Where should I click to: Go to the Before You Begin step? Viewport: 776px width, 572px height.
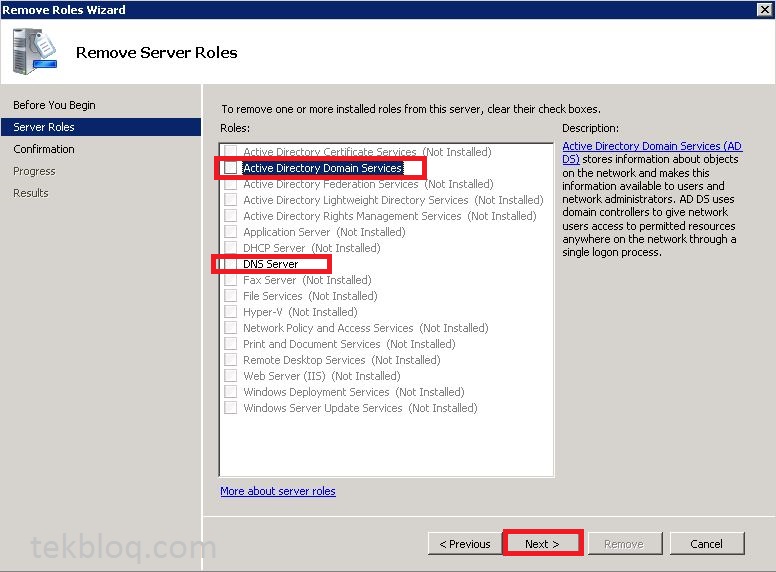coord(54,105)
